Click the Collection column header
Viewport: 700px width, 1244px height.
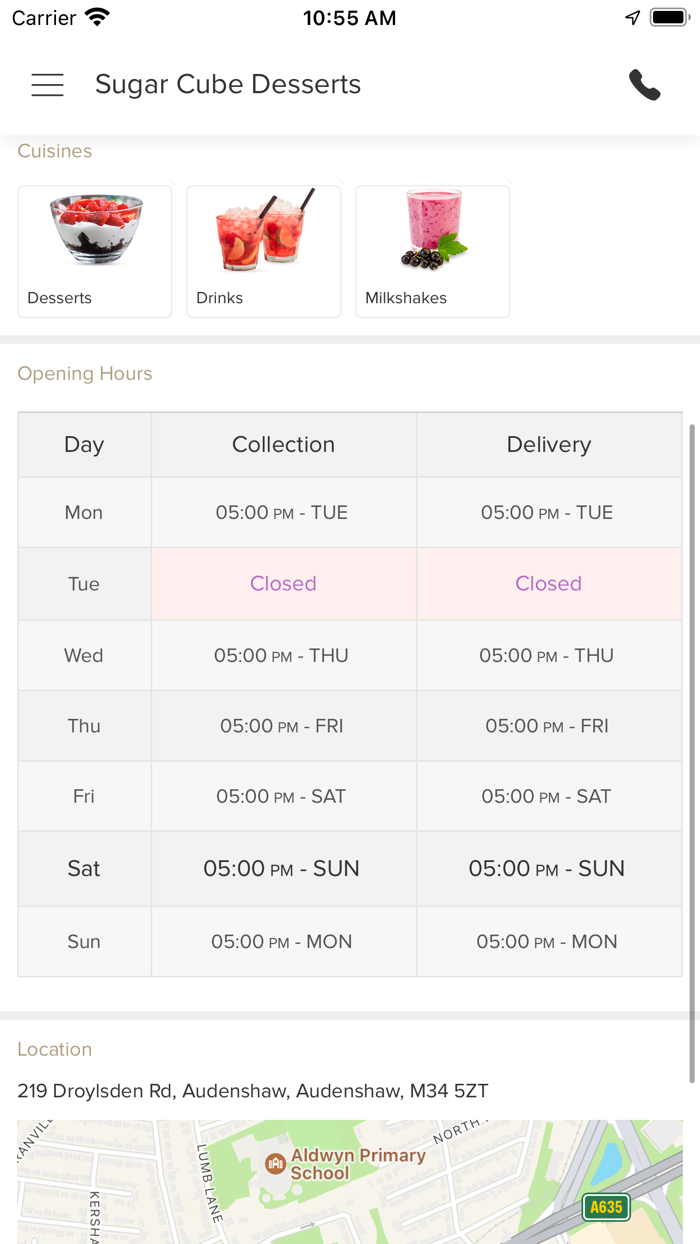283,445
